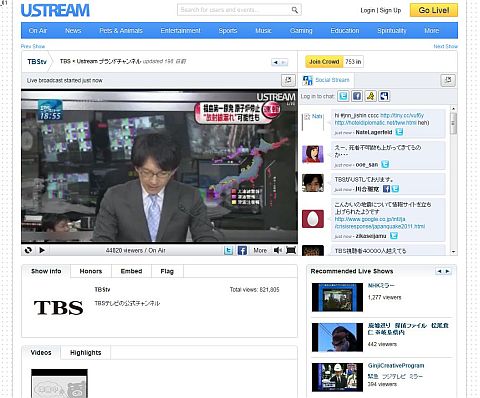Click the TBS logo image

click(x=58, y=308)
